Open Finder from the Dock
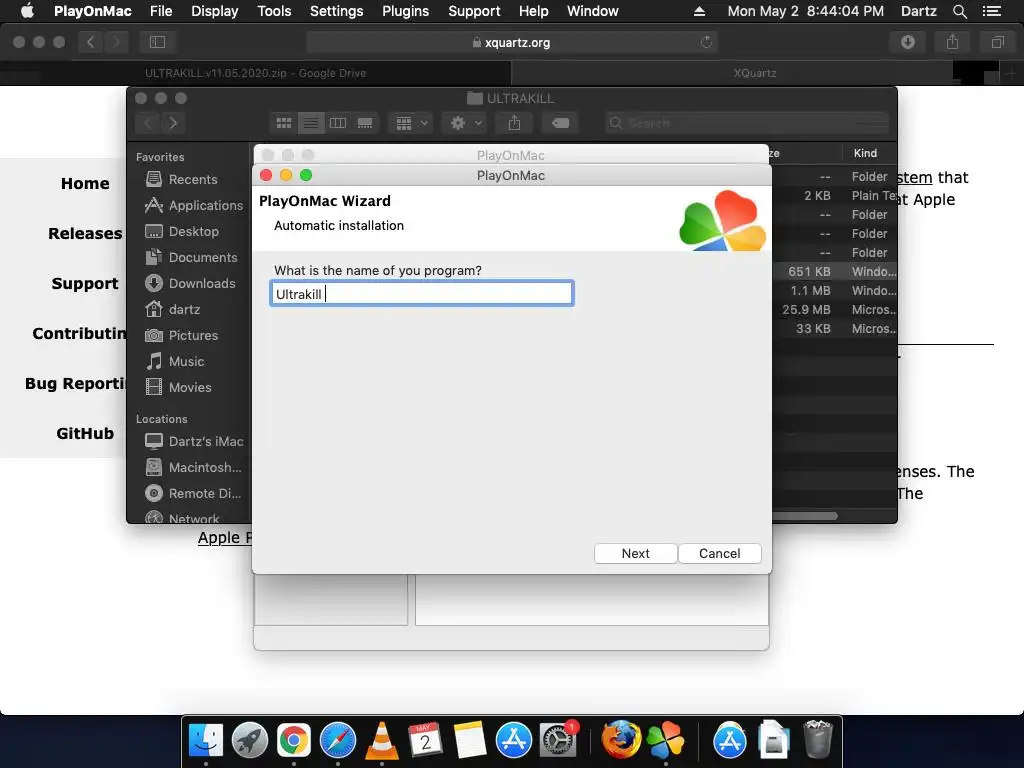The image size is (1024, 768). point(206,741)
